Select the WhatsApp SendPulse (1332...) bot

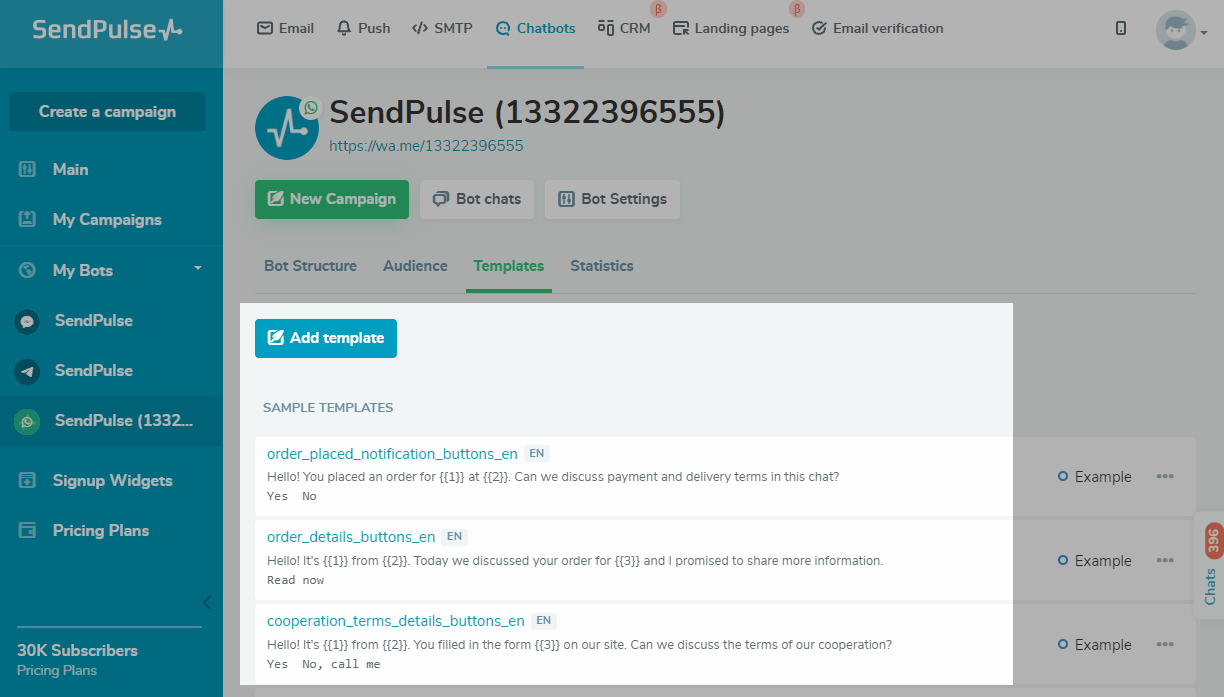coord(111,420)
